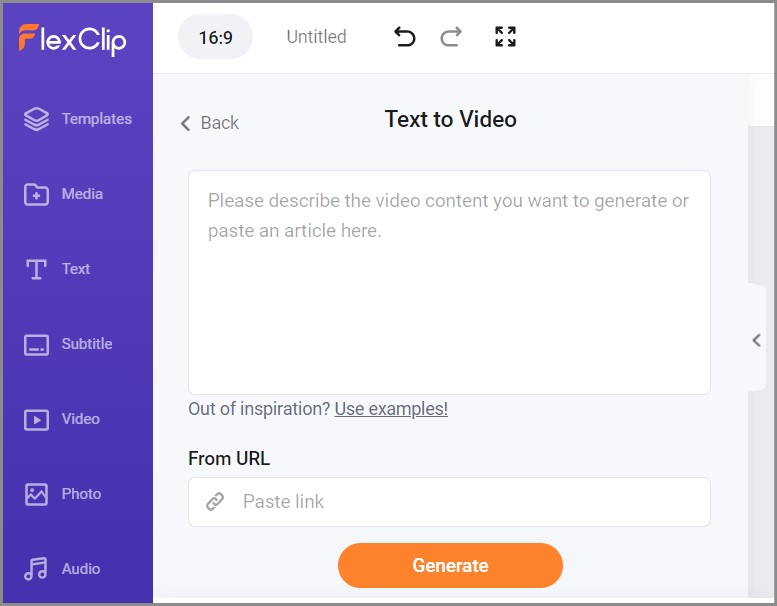The width and height of the screenshot is (777, 606).
Task: Click the Use examples! link
Action: (x=391, y=409)
